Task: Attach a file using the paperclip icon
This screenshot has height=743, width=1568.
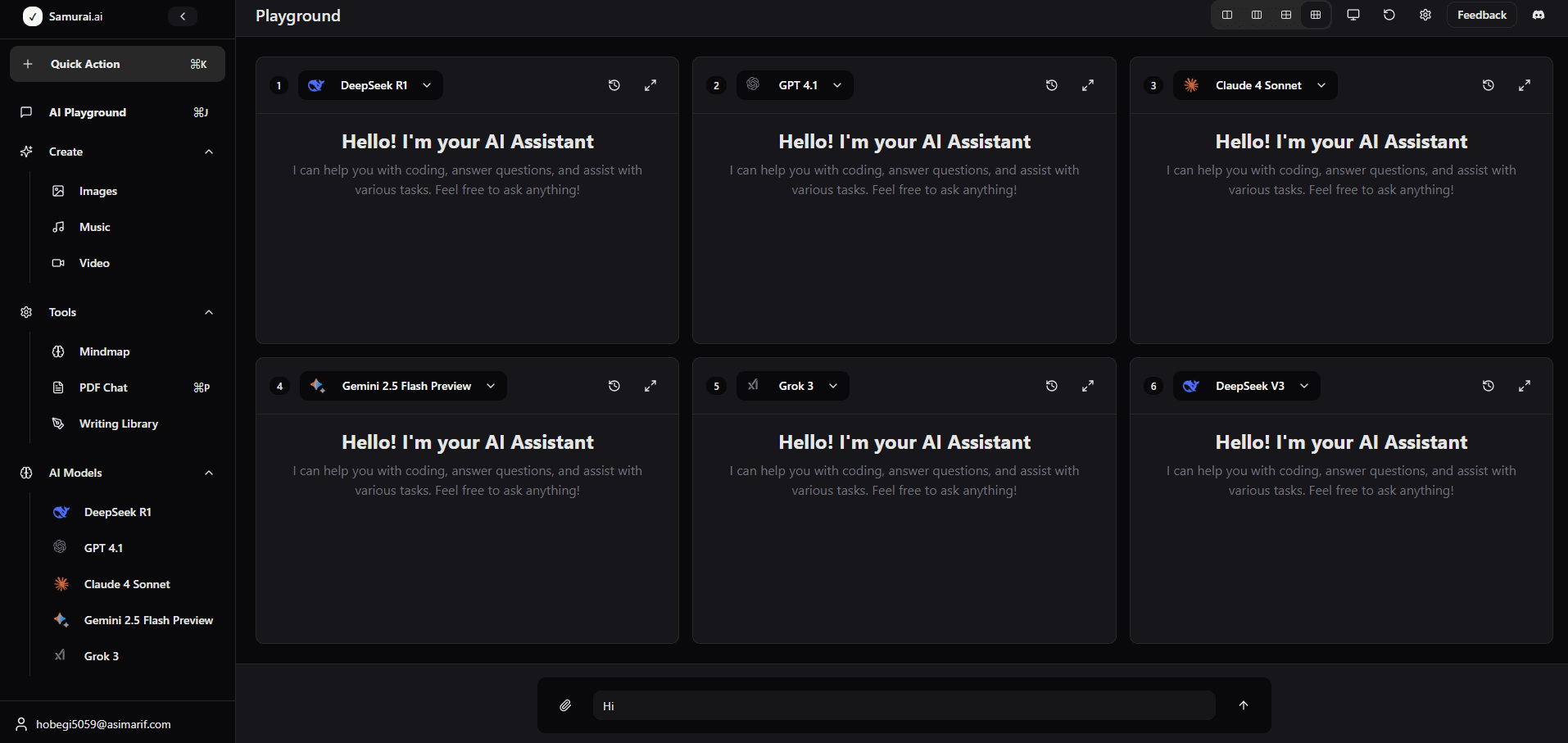Action: [565, 705]
